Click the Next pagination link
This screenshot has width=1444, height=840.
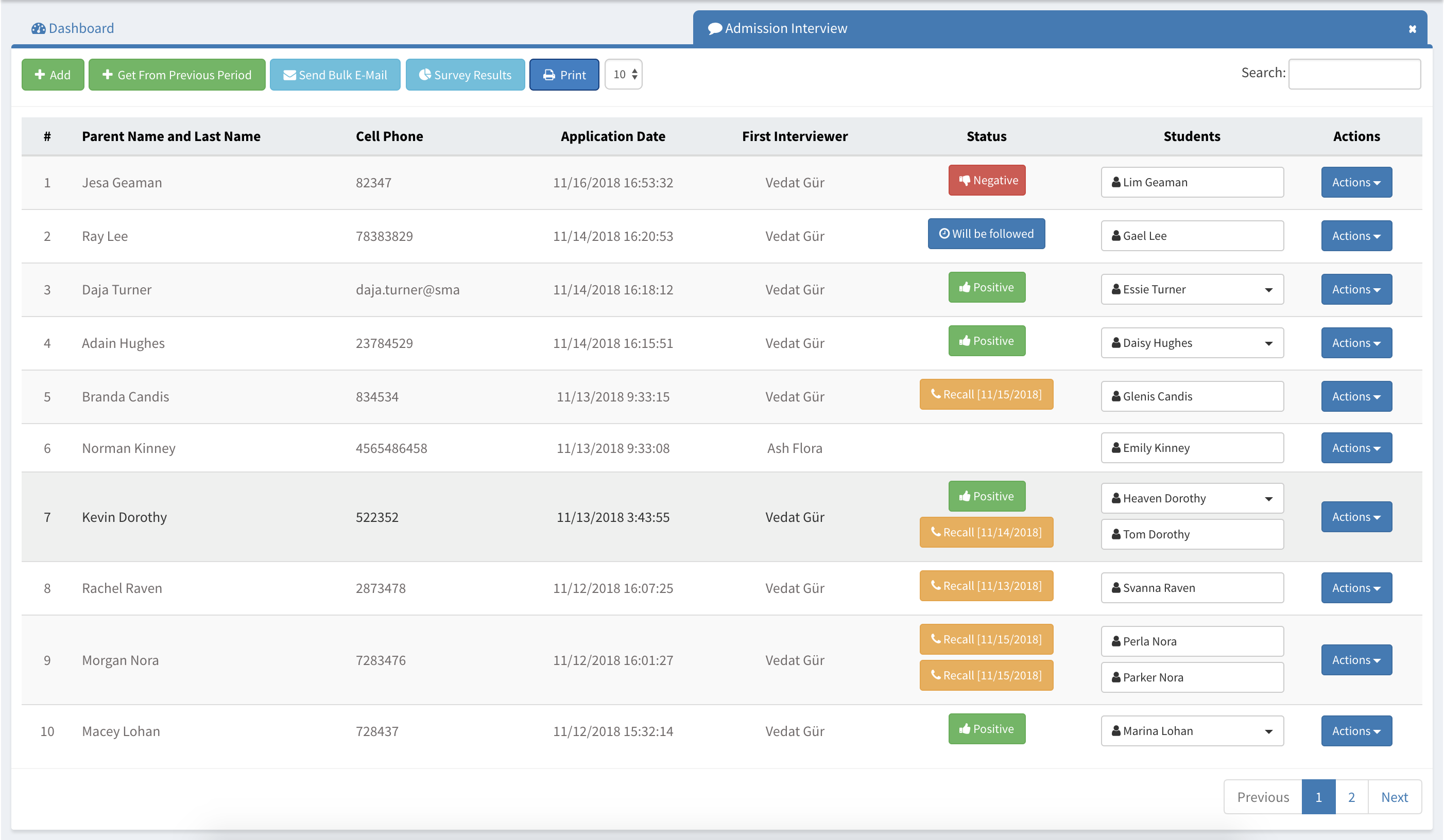(x=1394, y=797)
